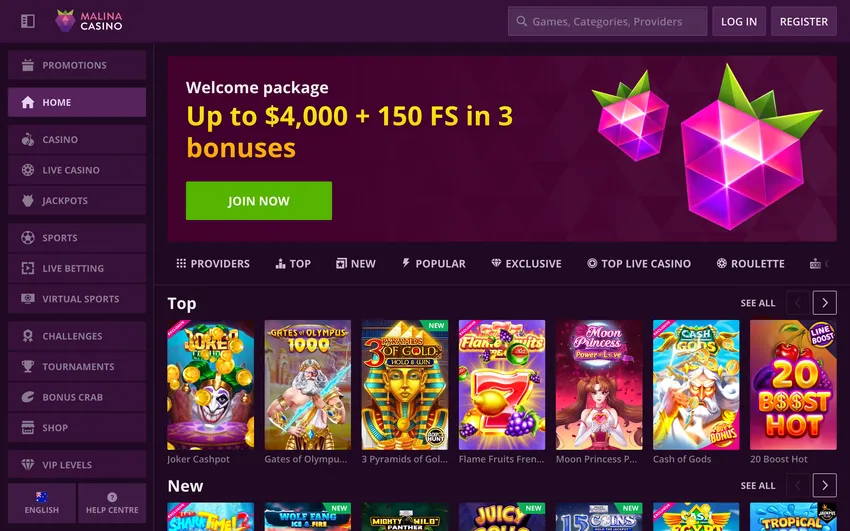The width and height of the screenshot is (850, 531).
Task: Open Promotions with the gift icon
Action: [77, 65]
